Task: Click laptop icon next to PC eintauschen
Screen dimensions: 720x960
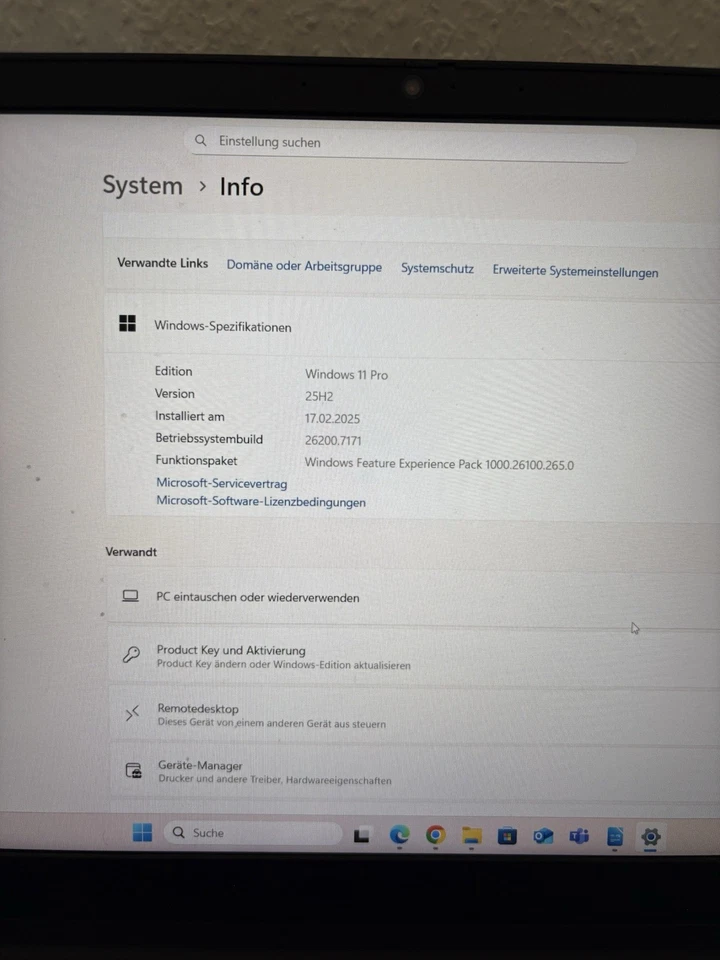Action: (x=130, y=596)
